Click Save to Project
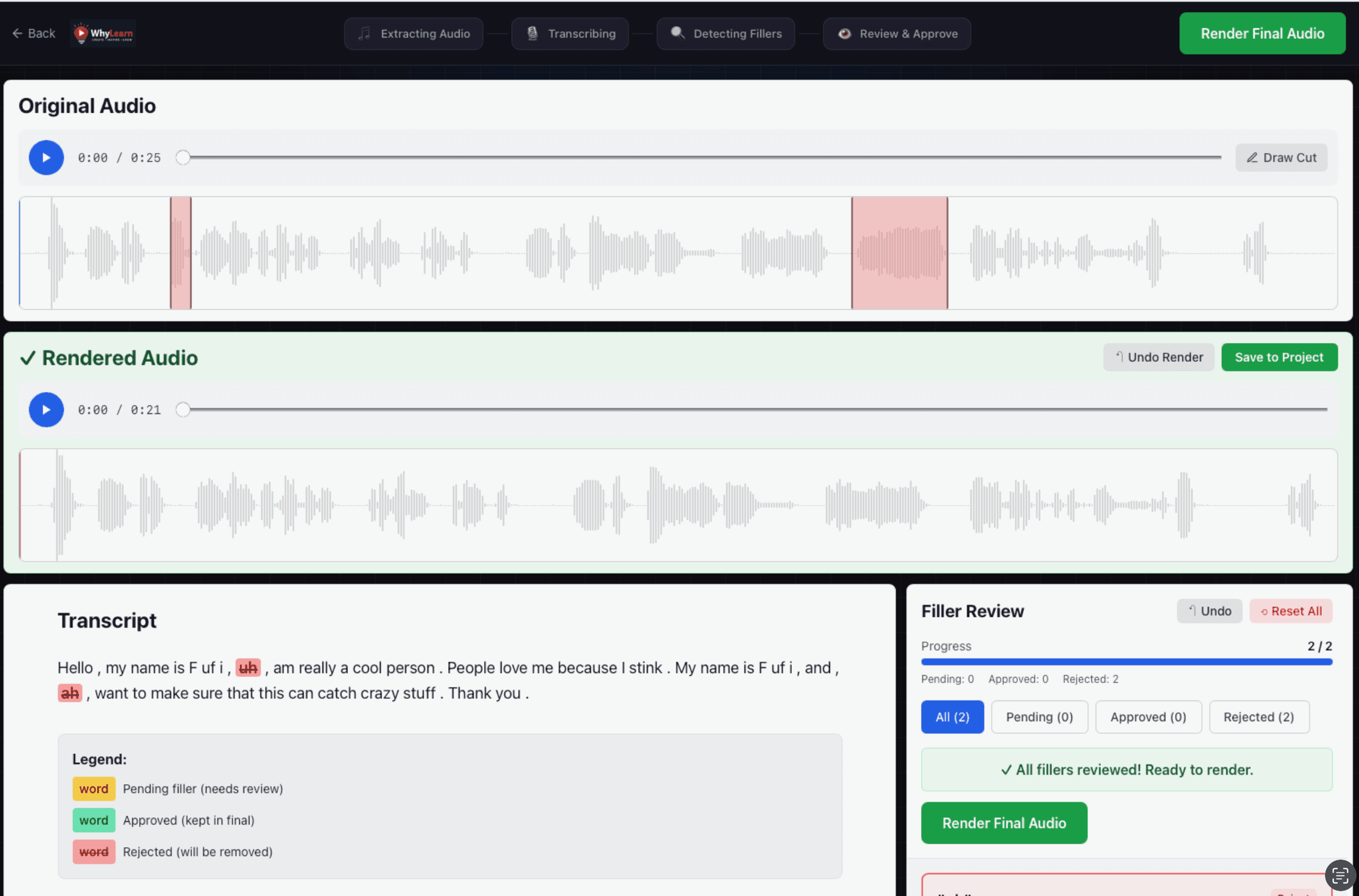Image resolution: width=1359 pixels, height=896 pixels. (x=1279, y=357)
